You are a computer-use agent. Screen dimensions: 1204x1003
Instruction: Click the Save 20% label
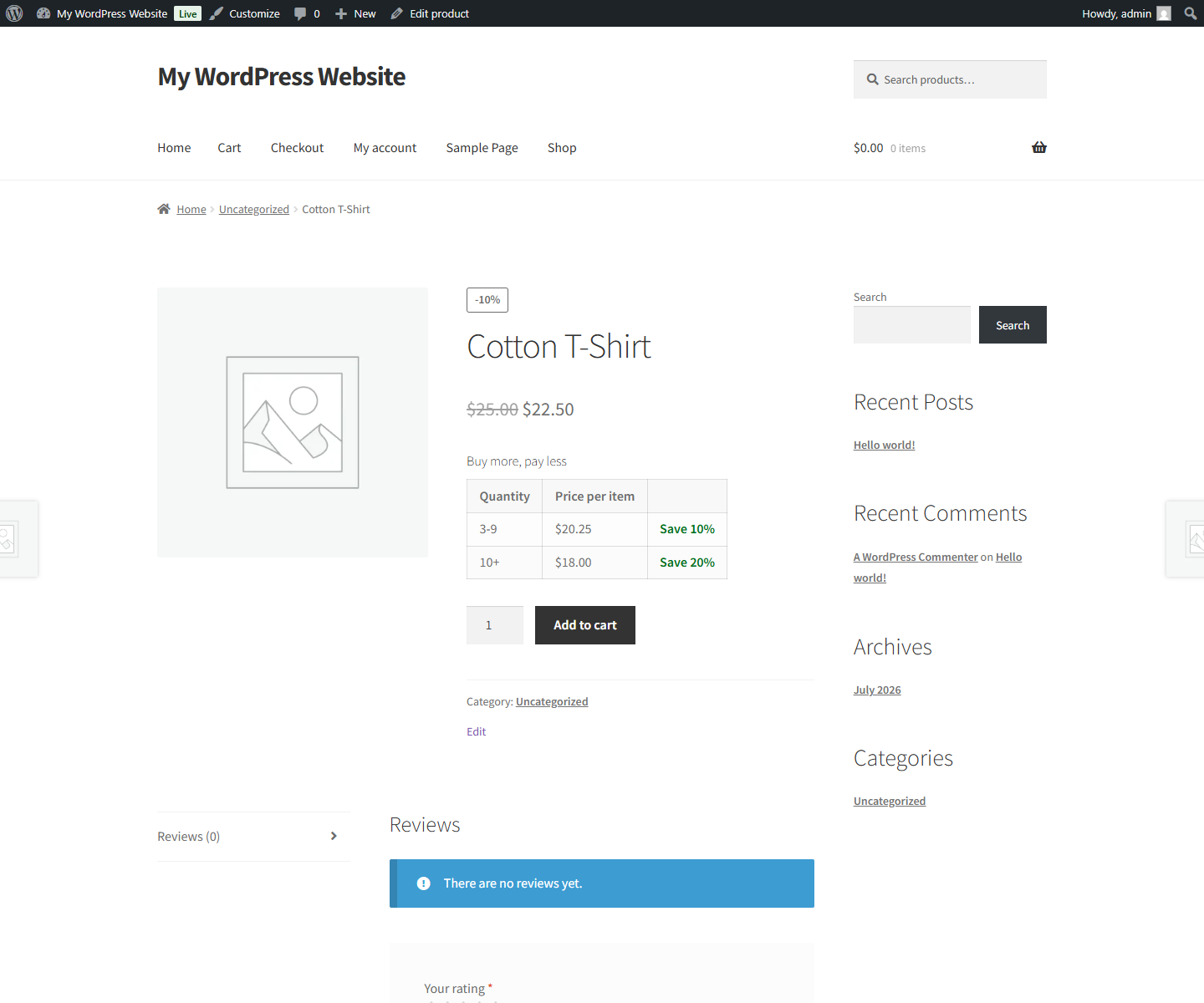click(x=687, y=563)
